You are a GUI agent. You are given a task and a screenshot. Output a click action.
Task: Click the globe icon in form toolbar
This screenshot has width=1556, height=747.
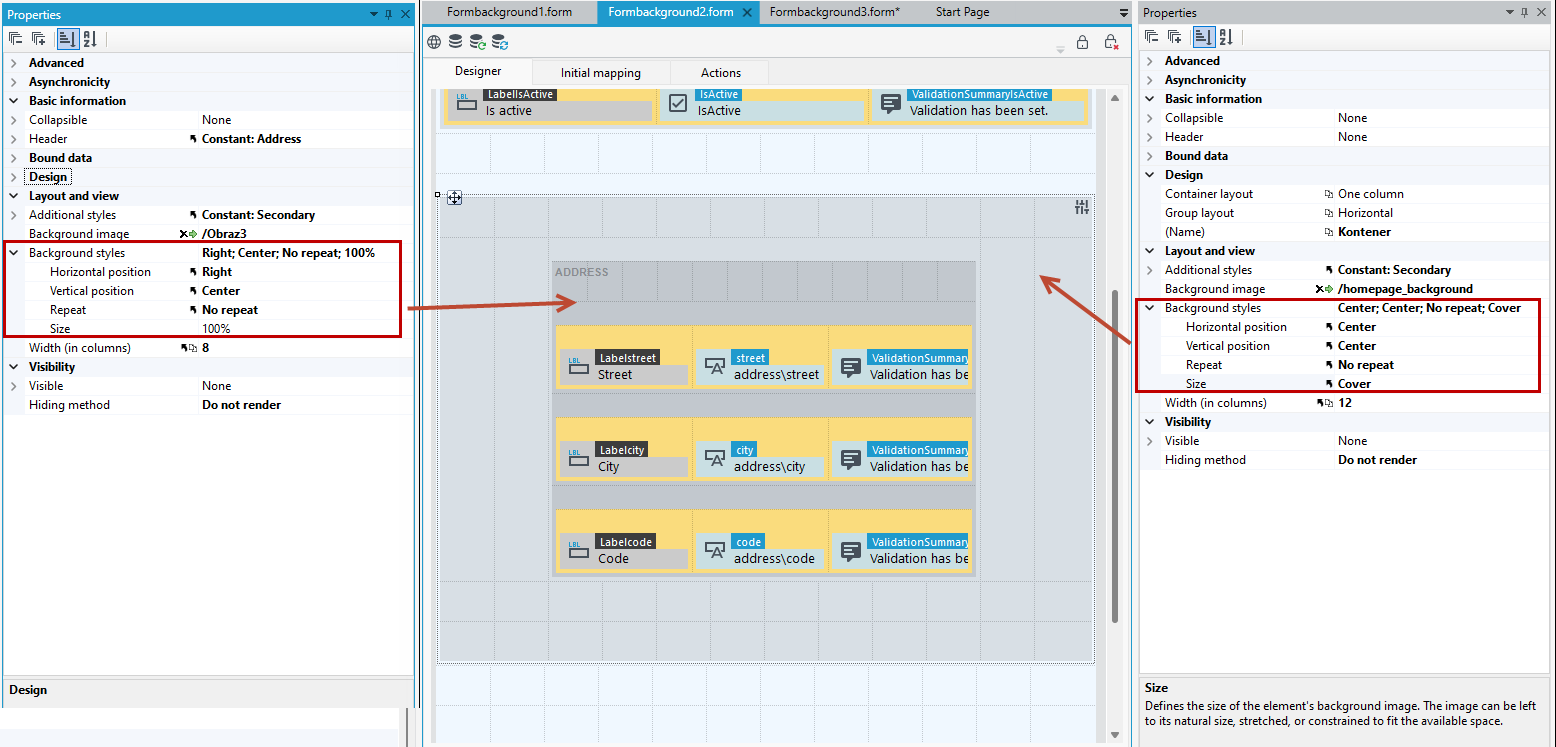tap(434, 42)
